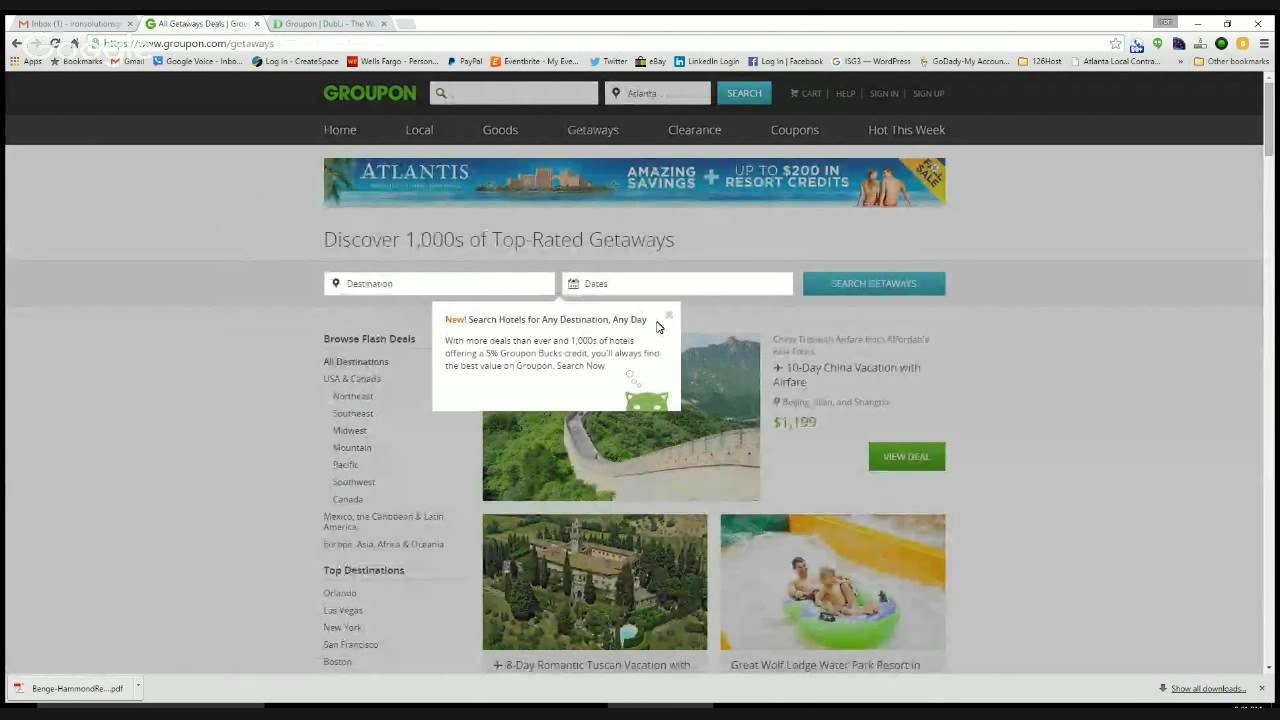The height and width of the screenshot is (720, 1280).
Task: Choose Canada region filter
Action: click(x=348, y=499)
